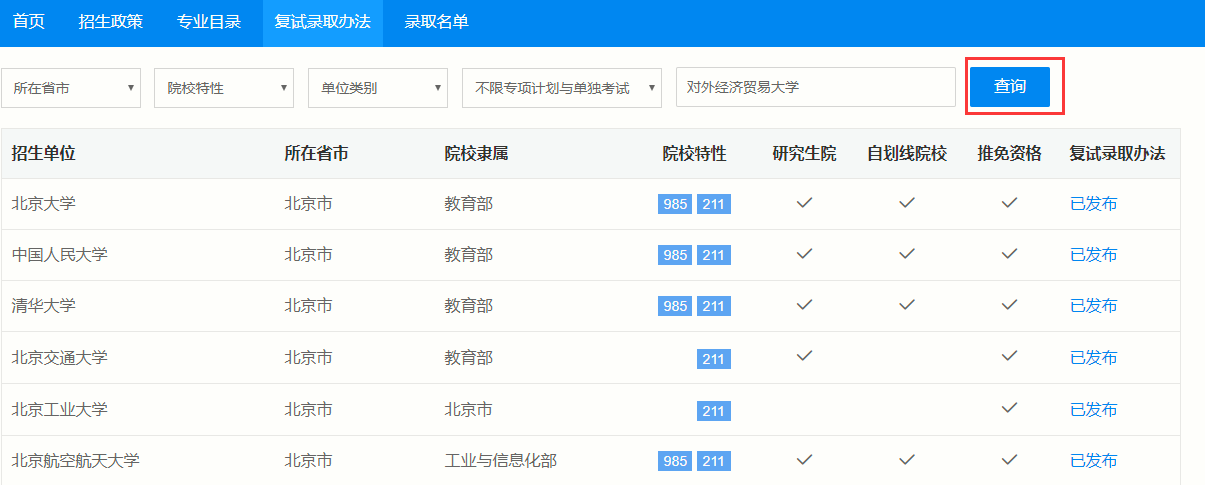Screen dimensions: 1205x485
Task: Go to the 首页 tab
Action: point(29,22)
